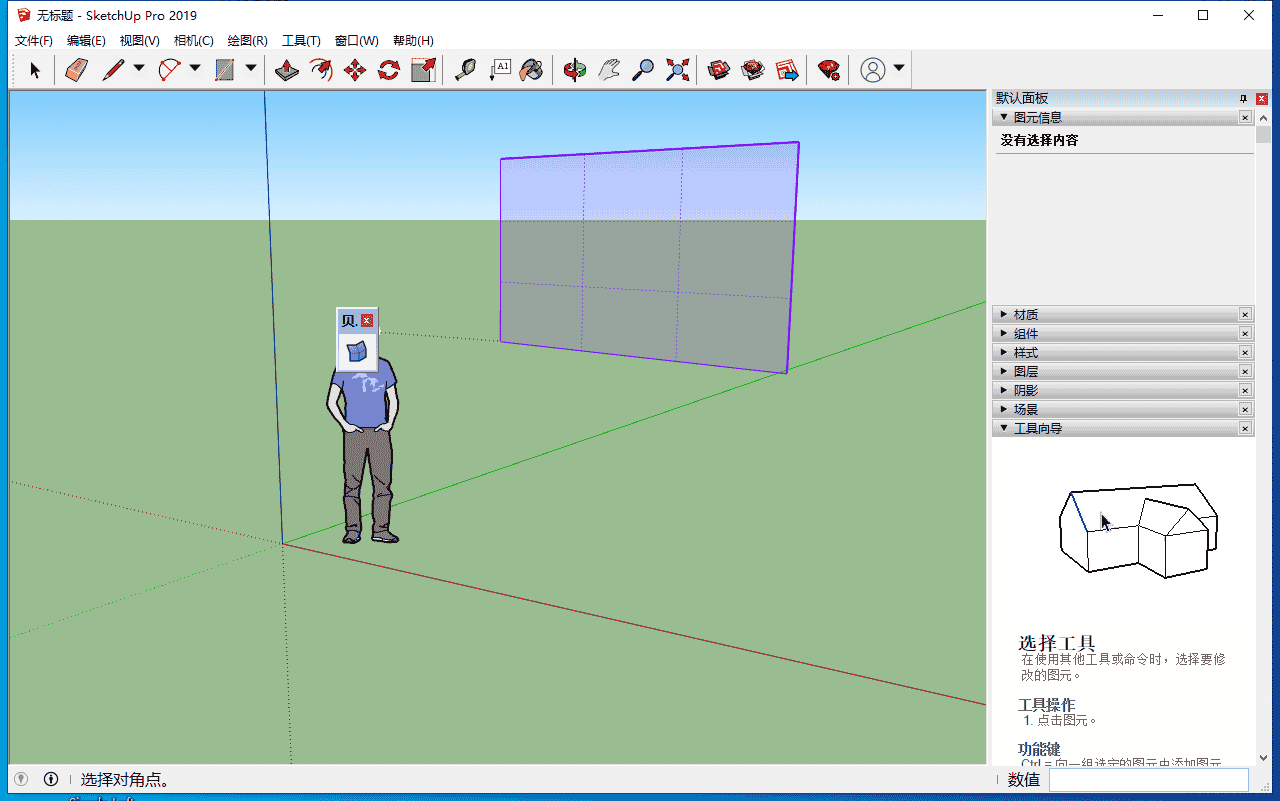The image size is (1280, 801).
Task: Select the Tape Measure tool
Action: 465,70
